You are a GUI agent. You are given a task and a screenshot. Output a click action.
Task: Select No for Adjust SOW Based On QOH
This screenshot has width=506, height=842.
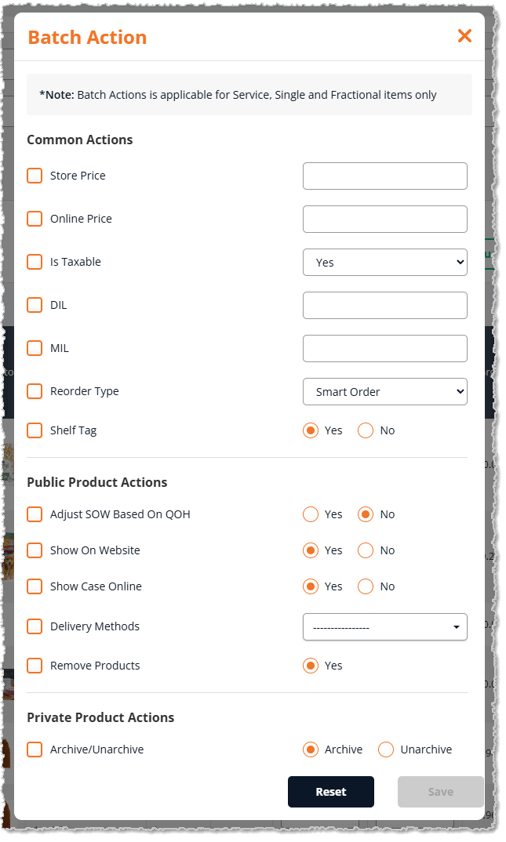[365, 514]
